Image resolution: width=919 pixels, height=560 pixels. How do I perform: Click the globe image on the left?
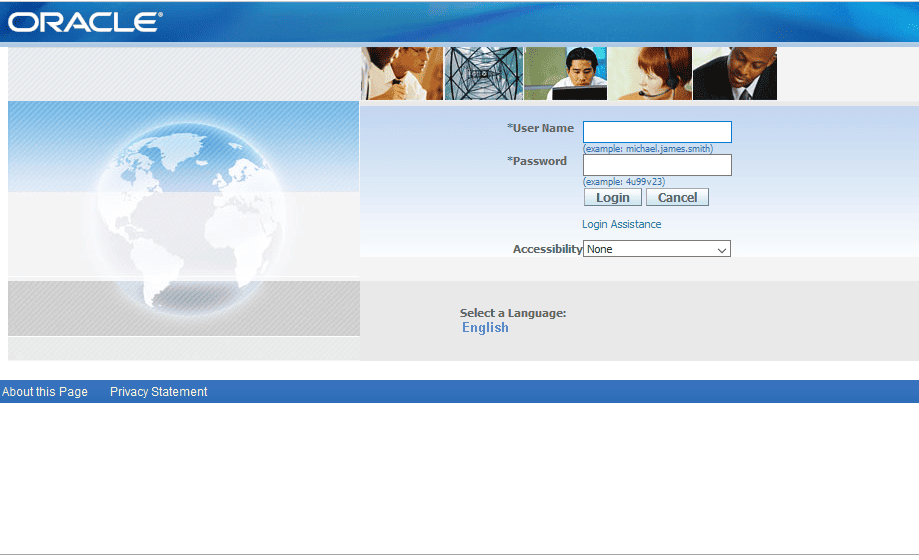tap(190, 217)
